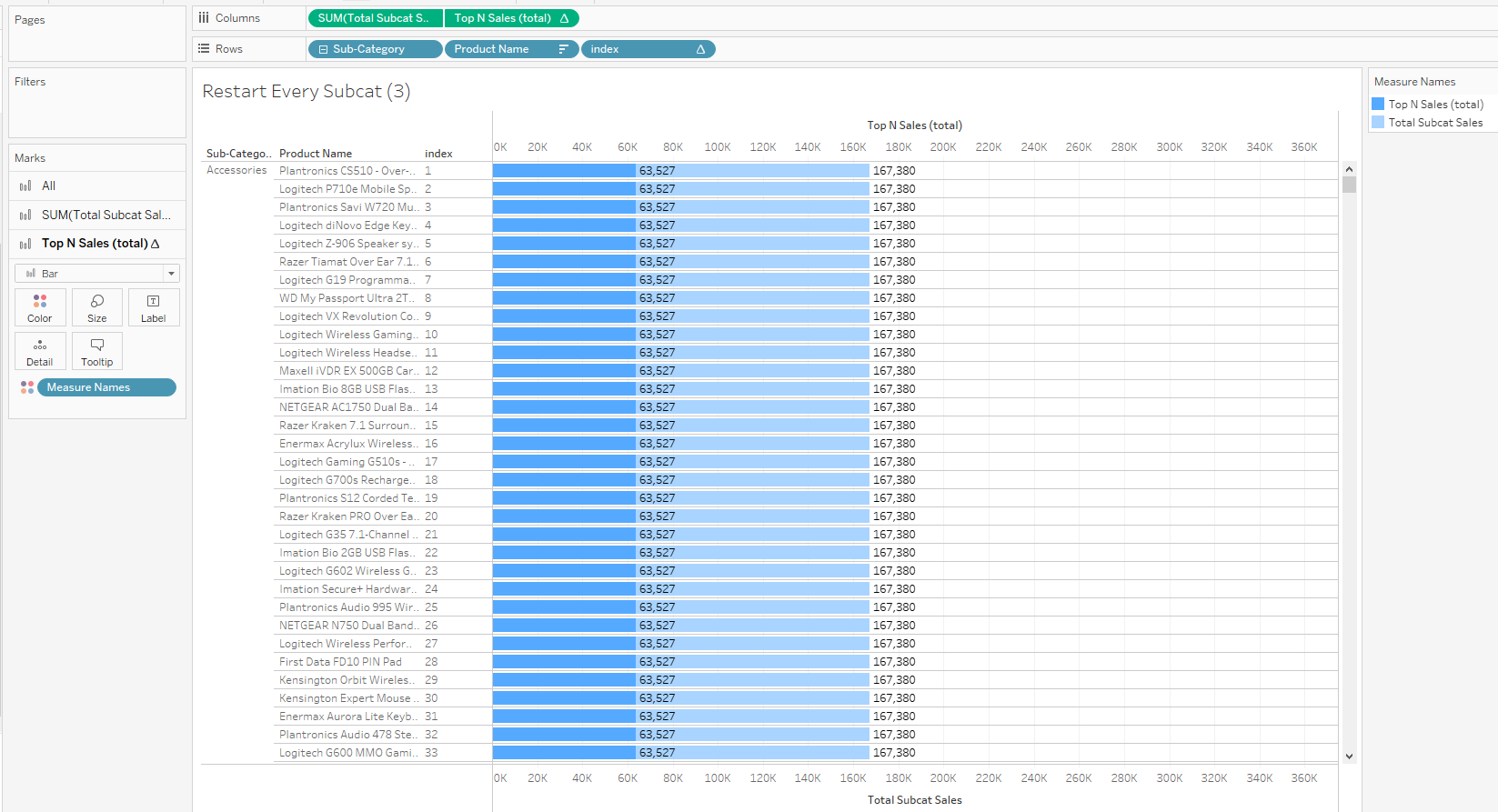
Task: Click the delta icon on index pill
Action: (x=700, y=49)
